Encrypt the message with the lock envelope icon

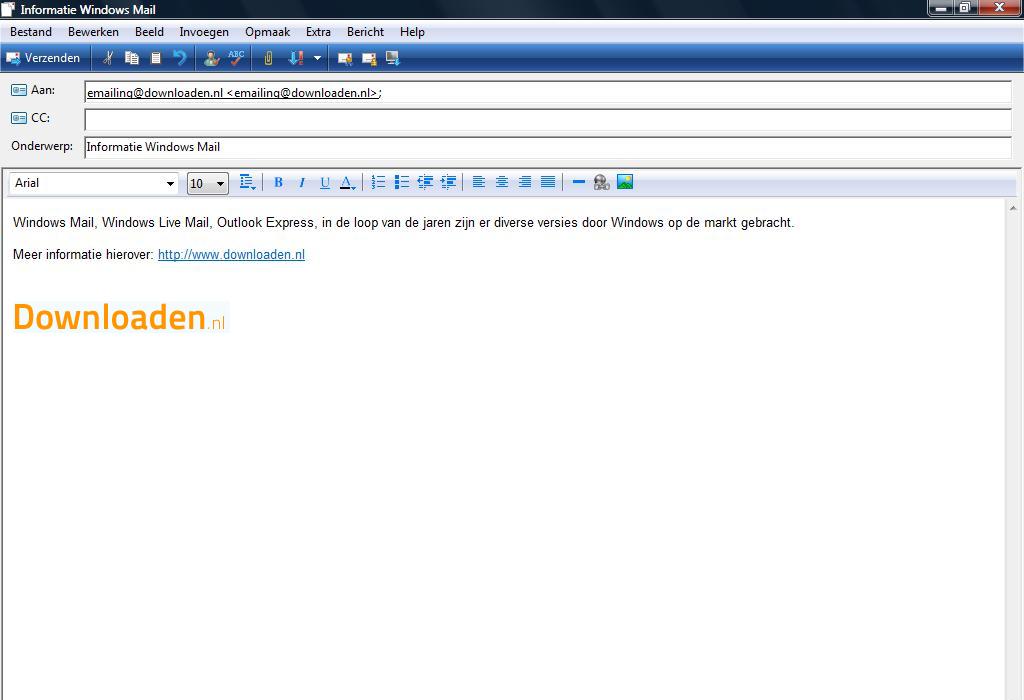(x=369, y=59)
